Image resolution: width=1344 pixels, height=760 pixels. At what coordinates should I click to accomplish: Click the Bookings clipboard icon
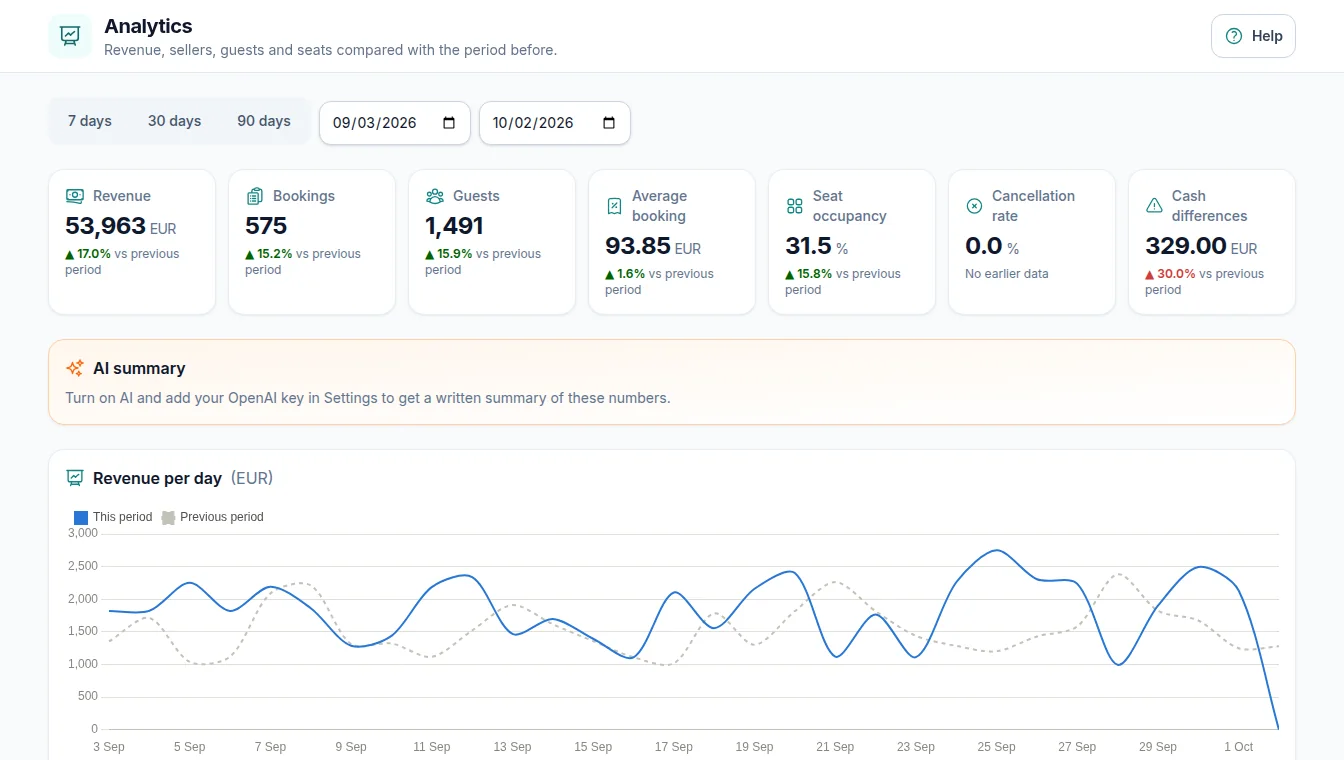point(254,196)
